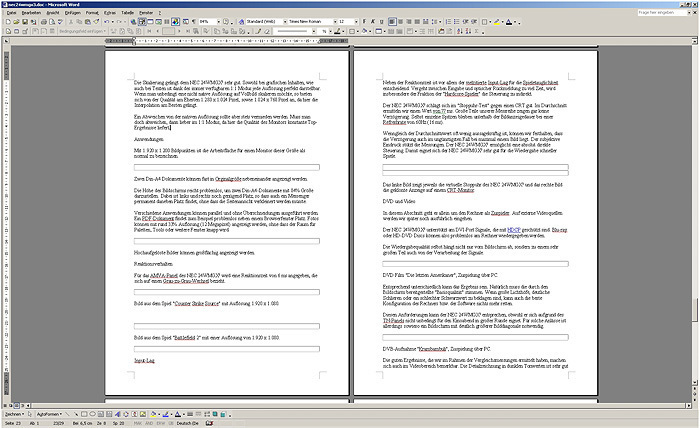Open the Extras menu
This screenshot has height=428, width=700.
click(x=110, y=13)
